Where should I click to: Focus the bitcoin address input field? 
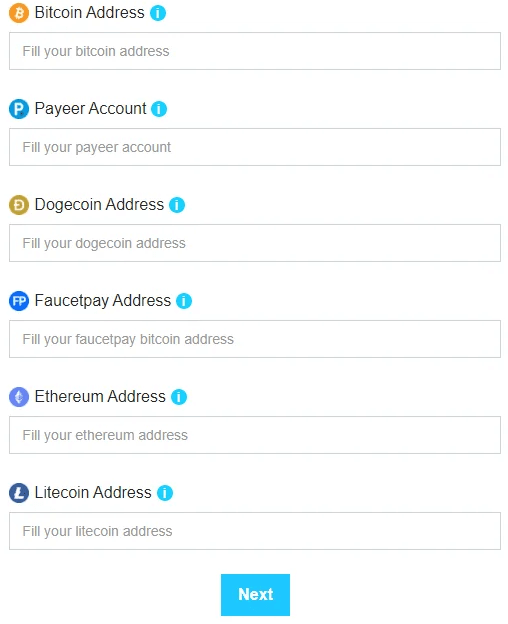(x=255, y=51)
